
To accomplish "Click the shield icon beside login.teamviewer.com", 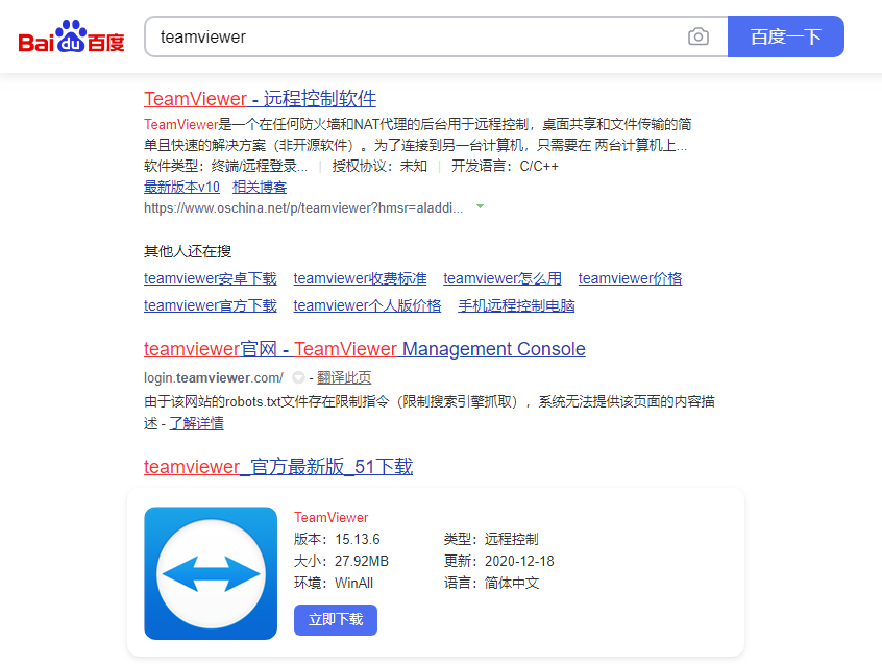I will coord(298,377).
